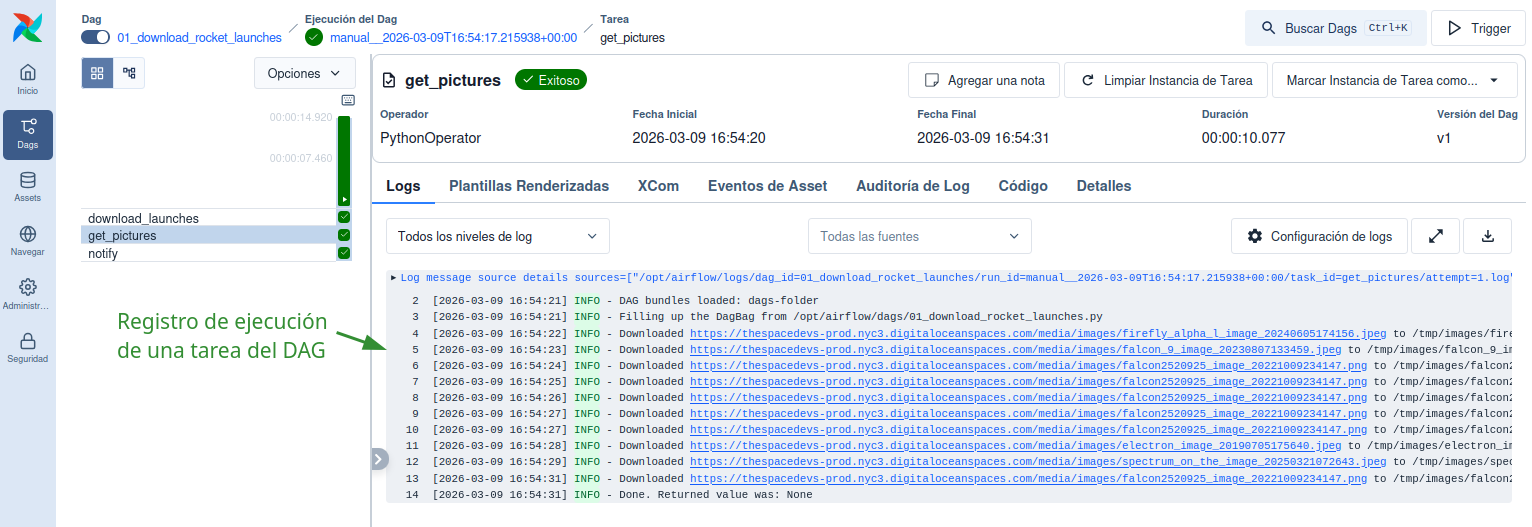Download the task logs
The image size is (1532, 527).
tap(1487, 236)
